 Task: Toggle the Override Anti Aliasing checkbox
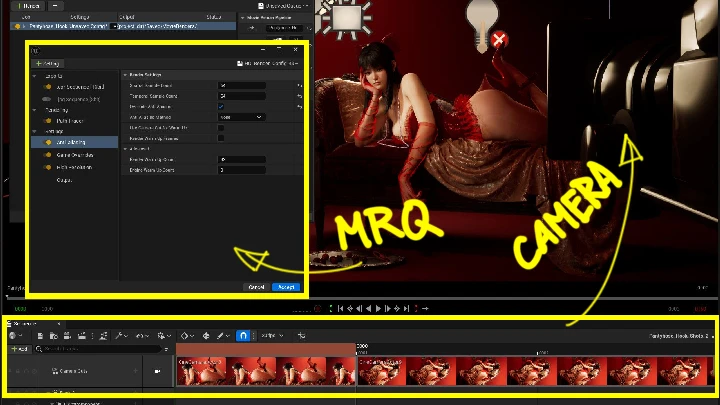(221, 106)
